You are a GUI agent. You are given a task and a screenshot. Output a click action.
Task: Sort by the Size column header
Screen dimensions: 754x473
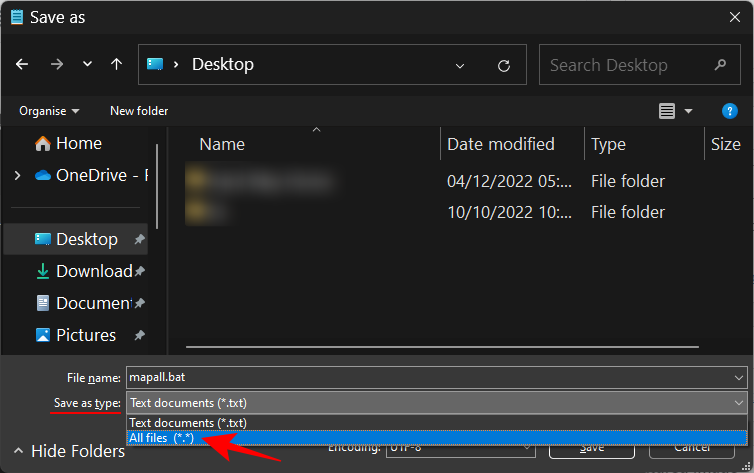click(x=726, y=144)
